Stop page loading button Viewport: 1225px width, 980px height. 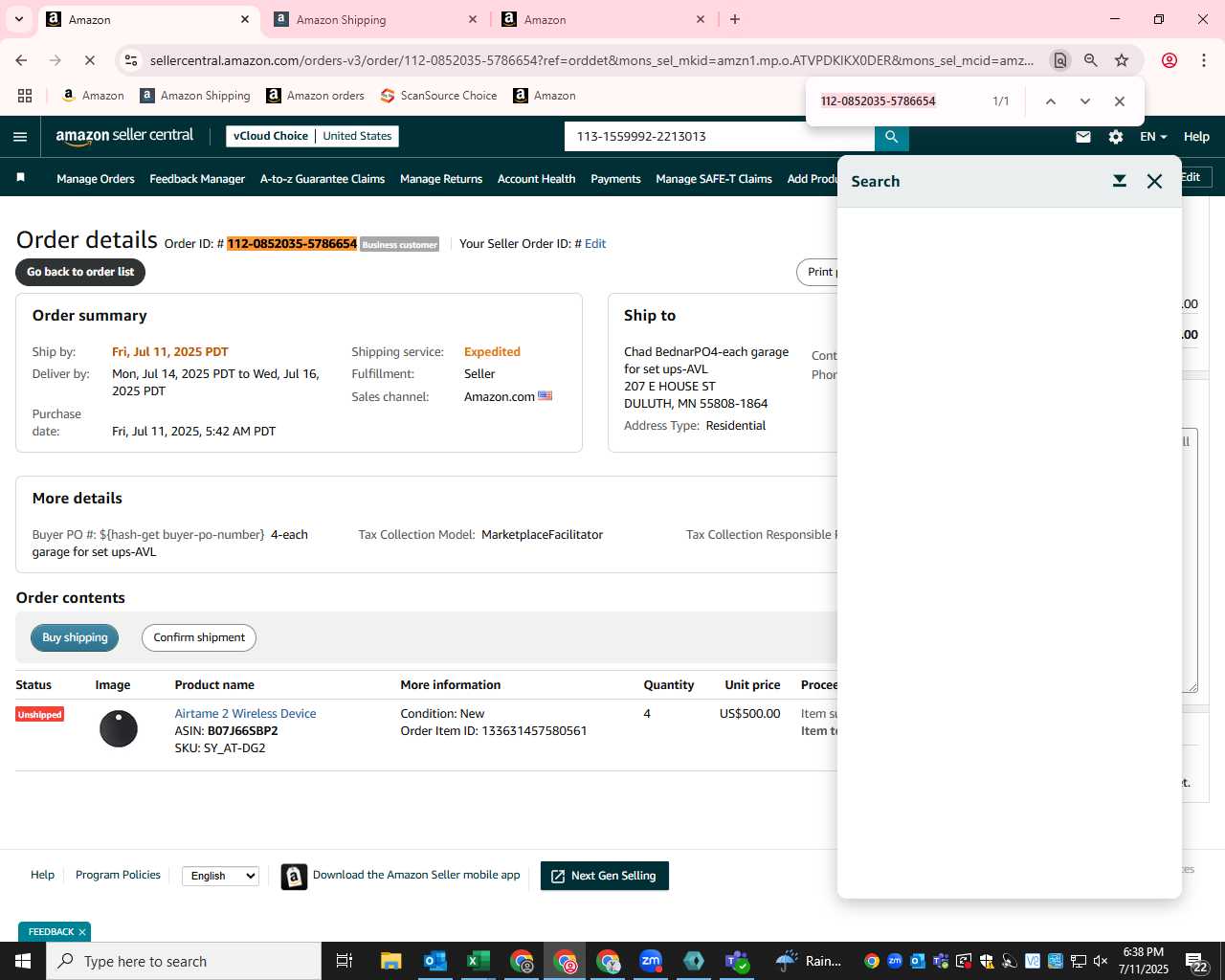89,60
